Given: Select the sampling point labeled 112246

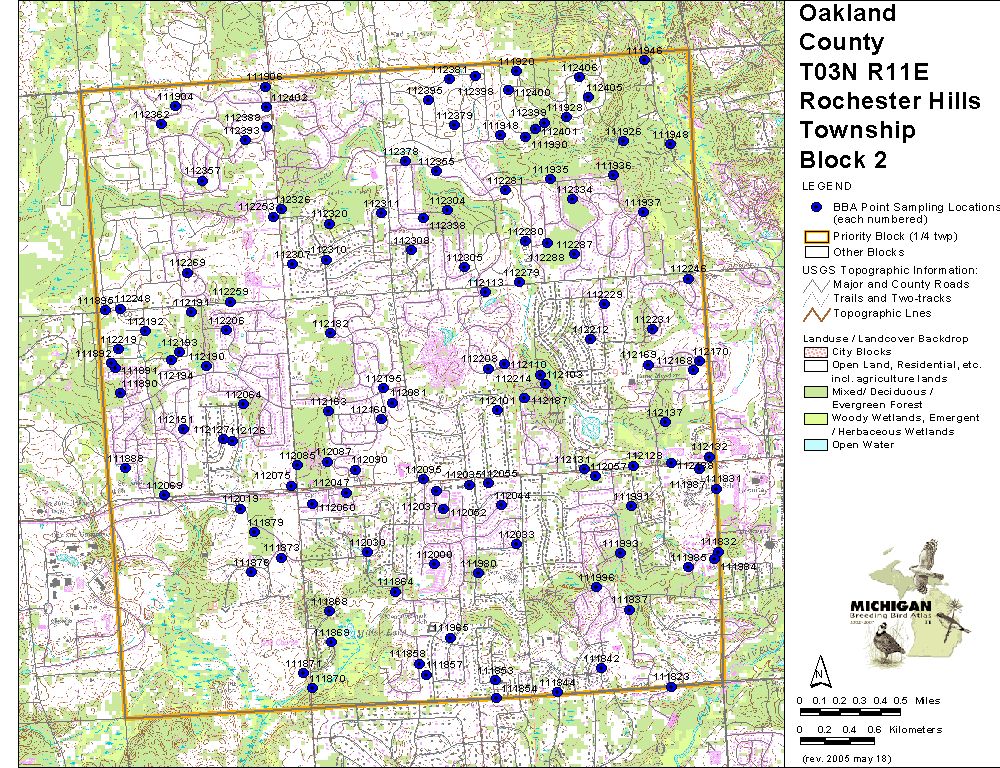Looking at the screenshot, I should [688, 279].
